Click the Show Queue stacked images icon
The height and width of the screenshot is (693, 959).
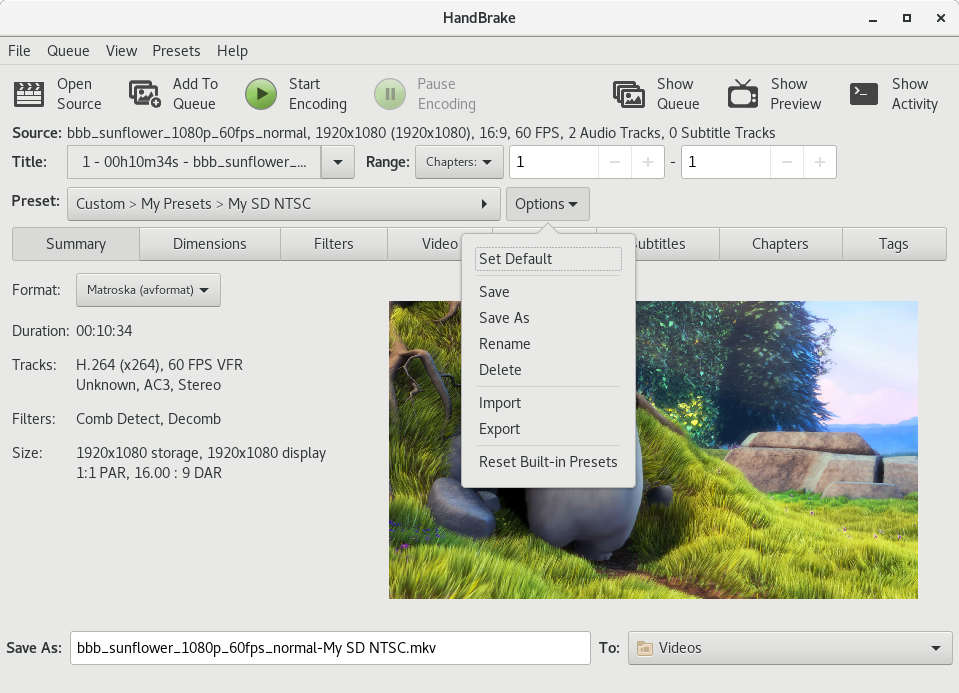point(629,94)
